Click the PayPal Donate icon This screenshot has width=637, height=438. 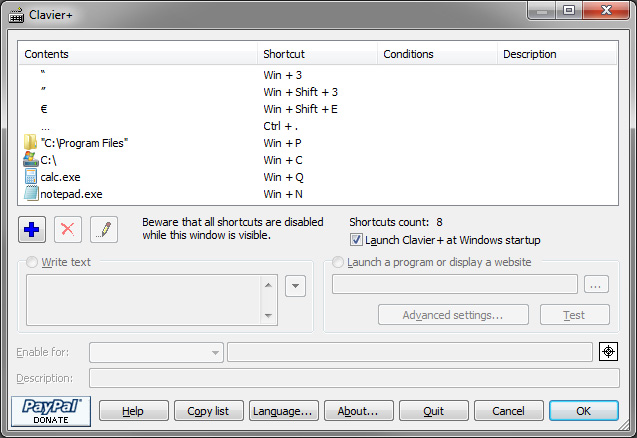coord(50,410)
